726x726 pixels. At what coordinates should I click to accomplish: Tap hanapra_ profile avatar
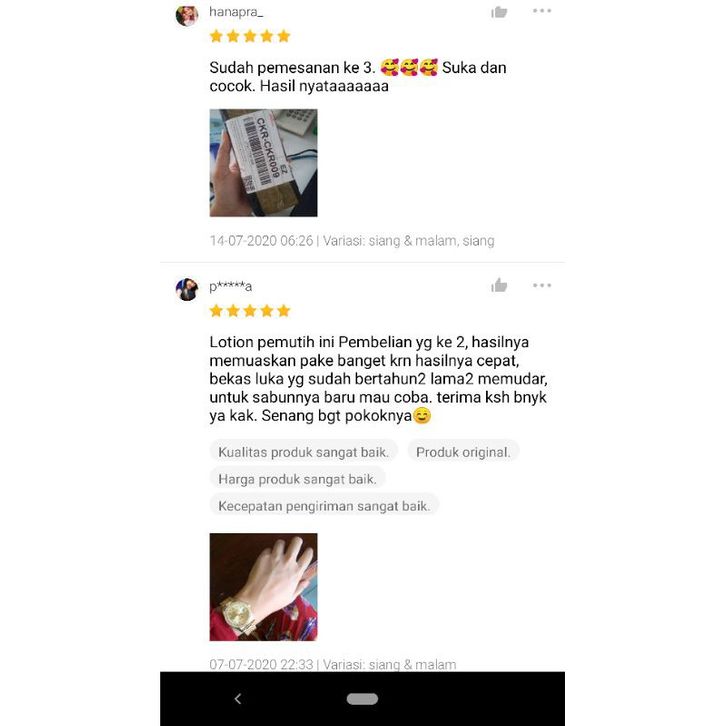[x=187, y=15]
